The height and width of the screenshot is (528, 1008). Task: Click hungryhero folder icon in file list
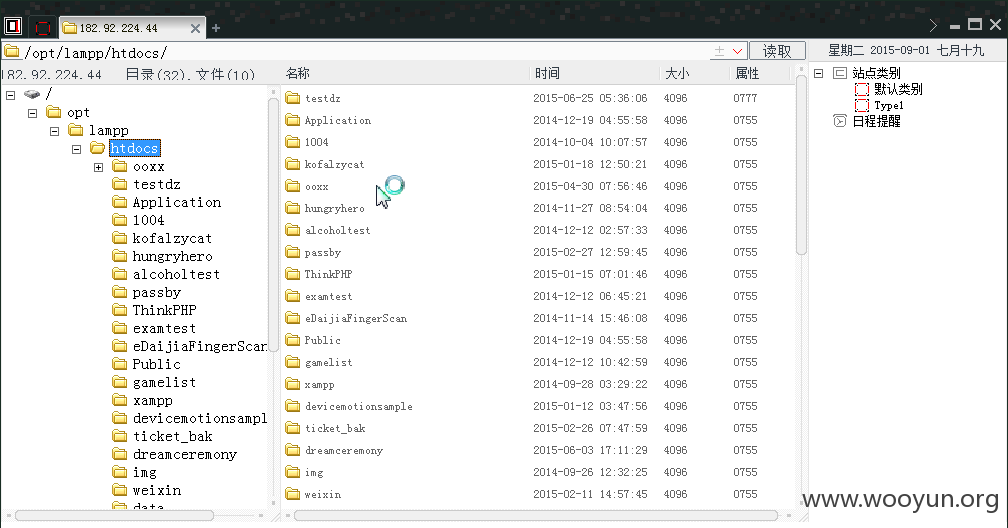tap(292, 208)
